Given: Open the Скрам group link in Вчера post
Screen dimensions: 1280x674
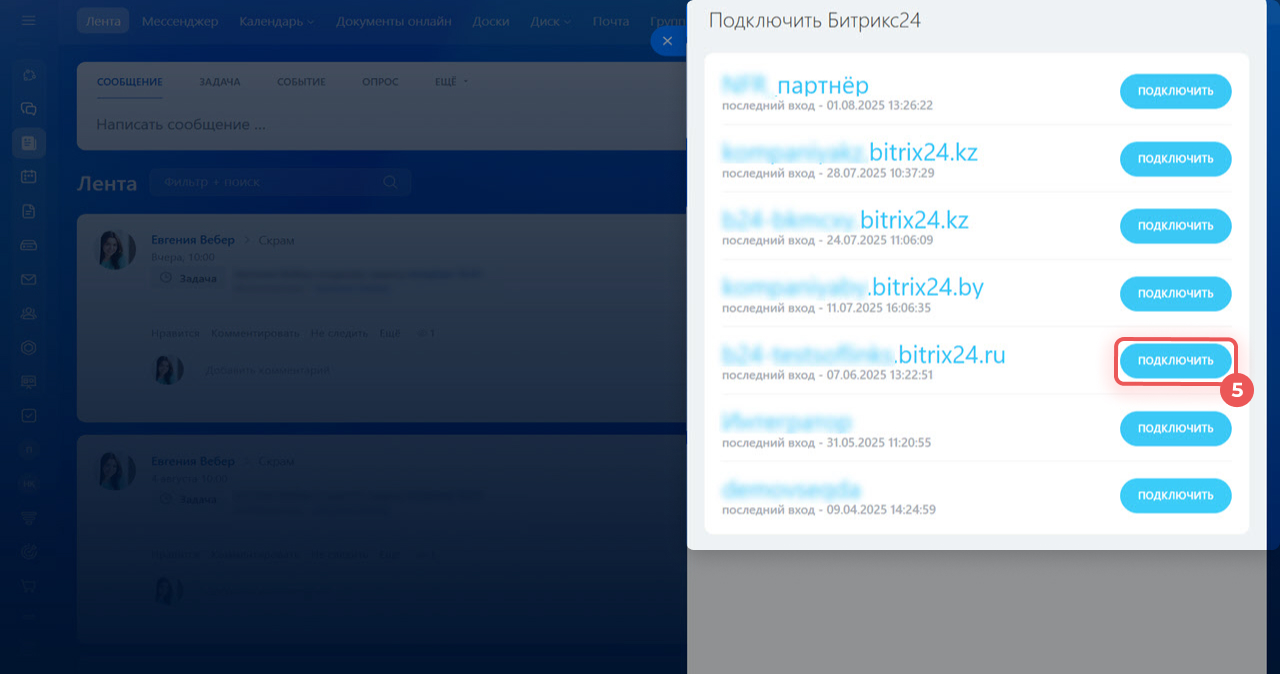Looking at the screenshot, I should (276, 240).
